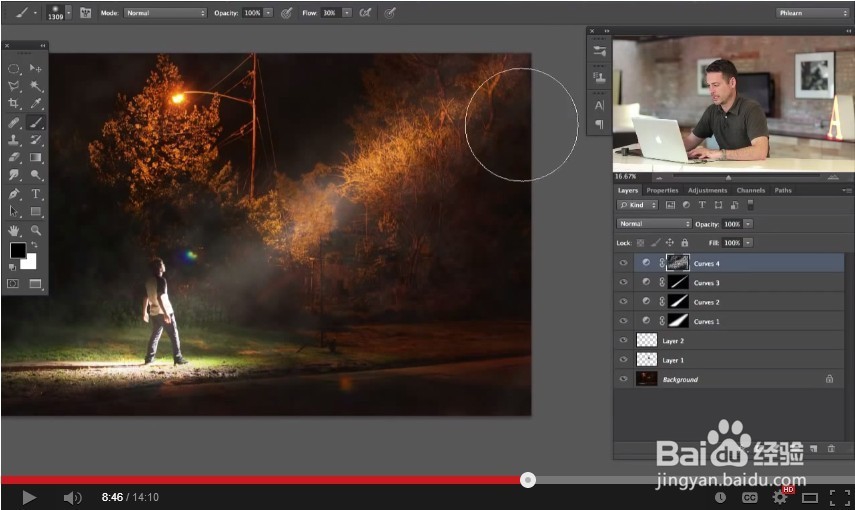Select the Path Selection tool
Image resolution: width=855 pixels, height=510 pixels.
tap(14, 212)
